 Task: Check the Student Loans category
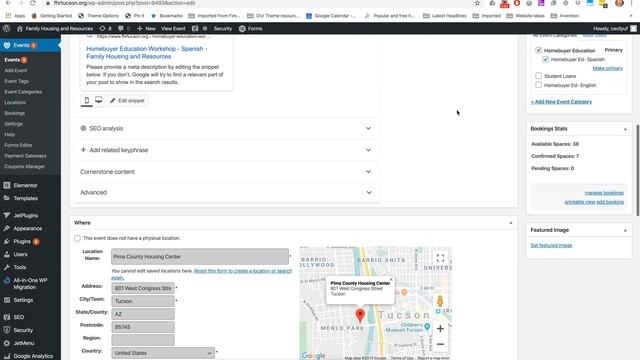click(x=538, y=76)
